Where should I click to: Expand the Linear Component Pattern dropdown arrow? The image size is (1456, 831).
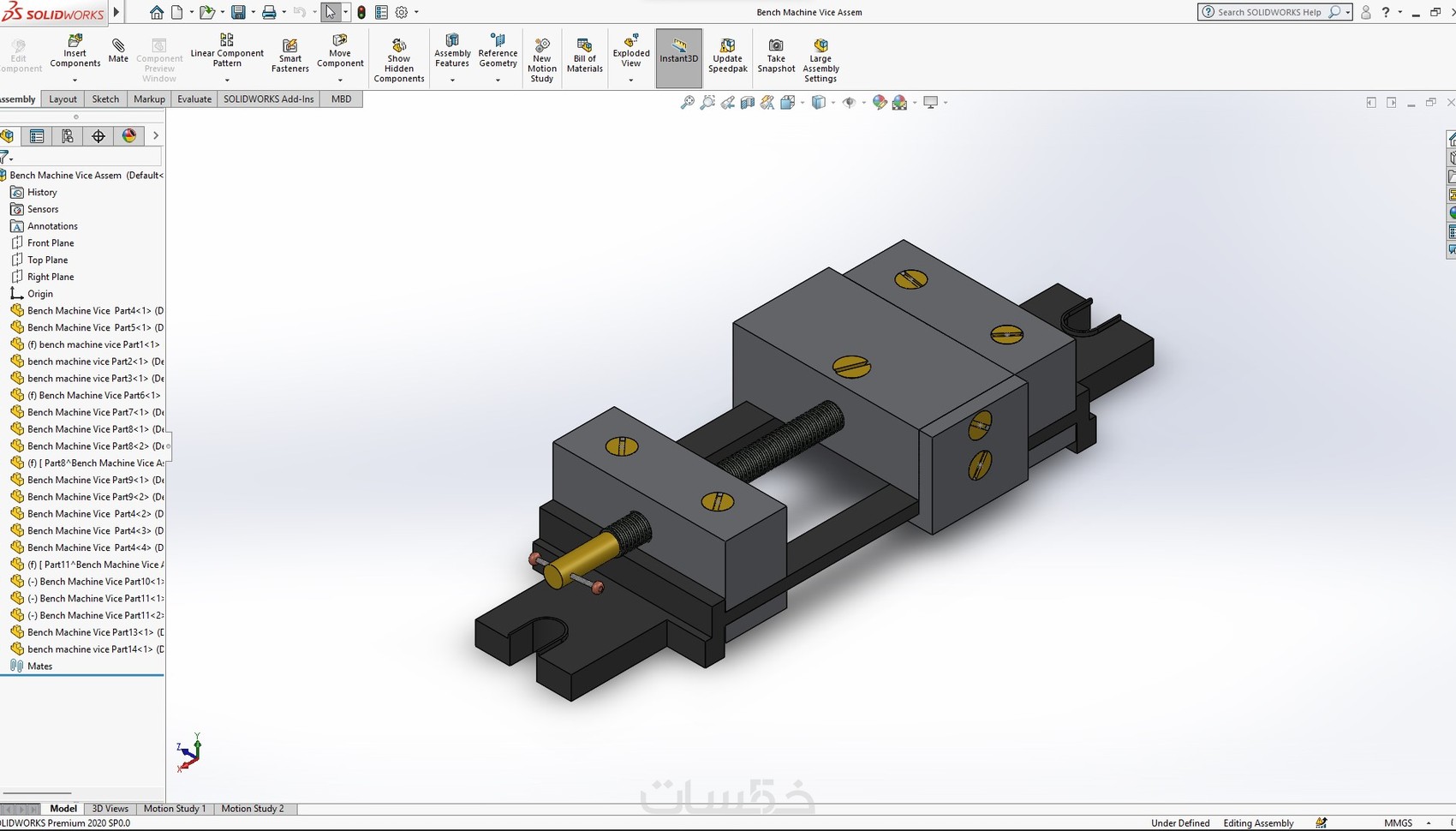227,81
